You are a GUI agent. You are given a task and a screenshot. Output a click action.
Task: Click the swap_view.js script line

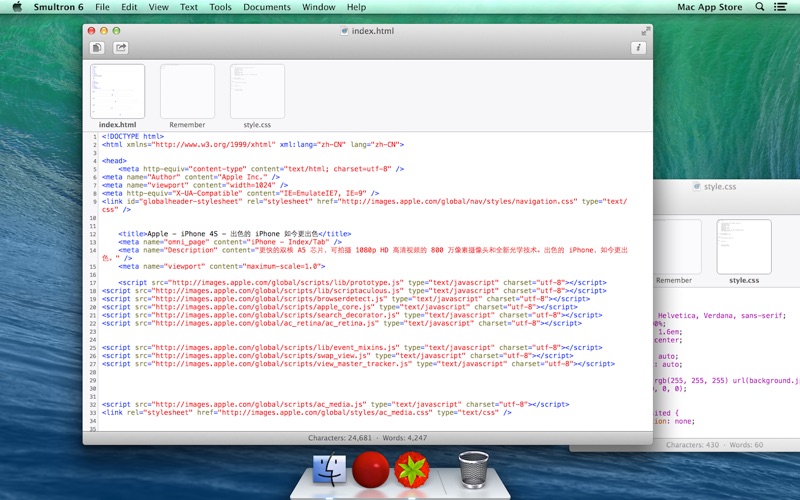click(337, 356)
